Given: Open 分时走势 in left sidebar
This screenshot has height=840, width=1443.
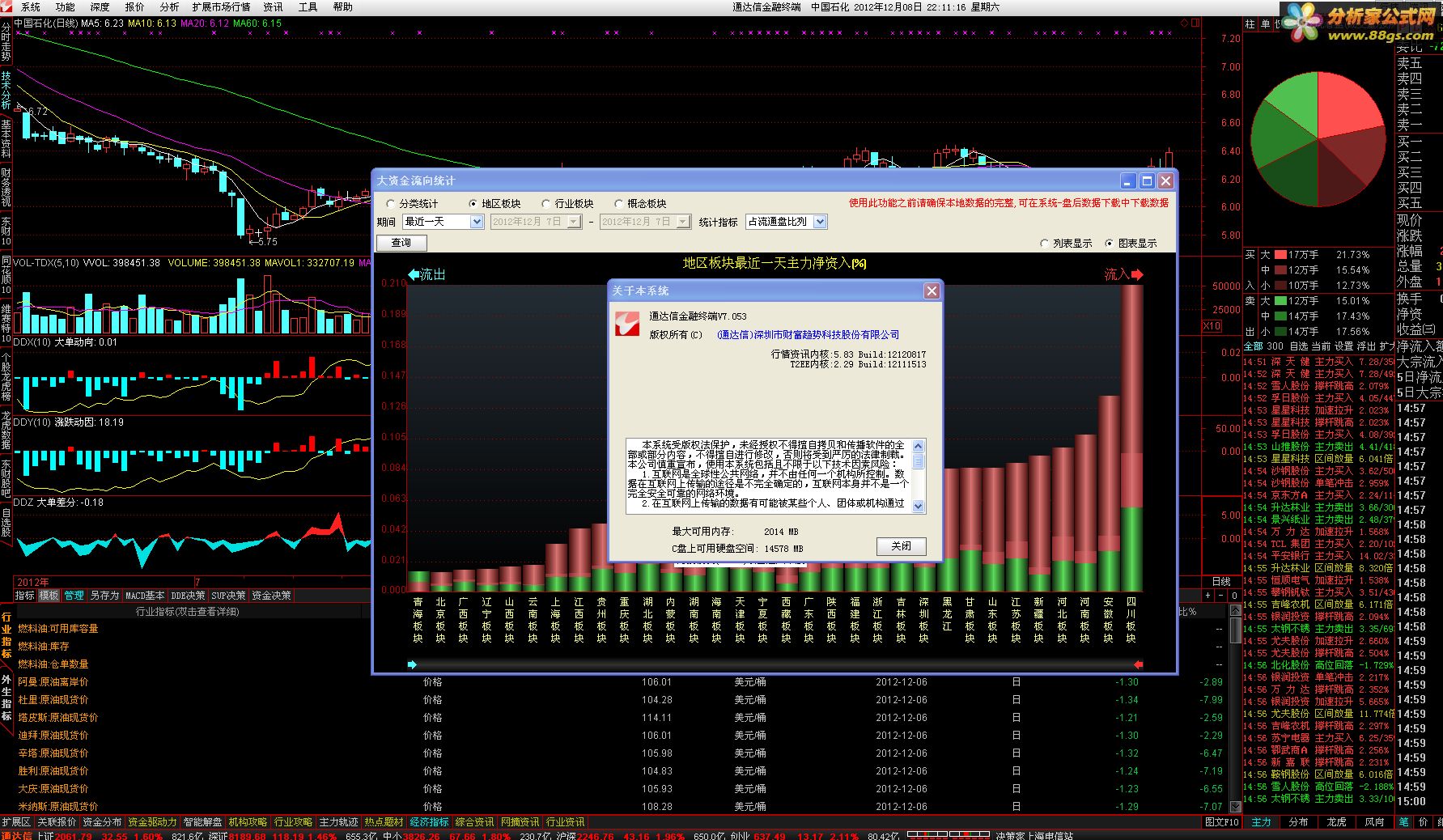Looking at the screenshot, I should click(x=6, y=42).
